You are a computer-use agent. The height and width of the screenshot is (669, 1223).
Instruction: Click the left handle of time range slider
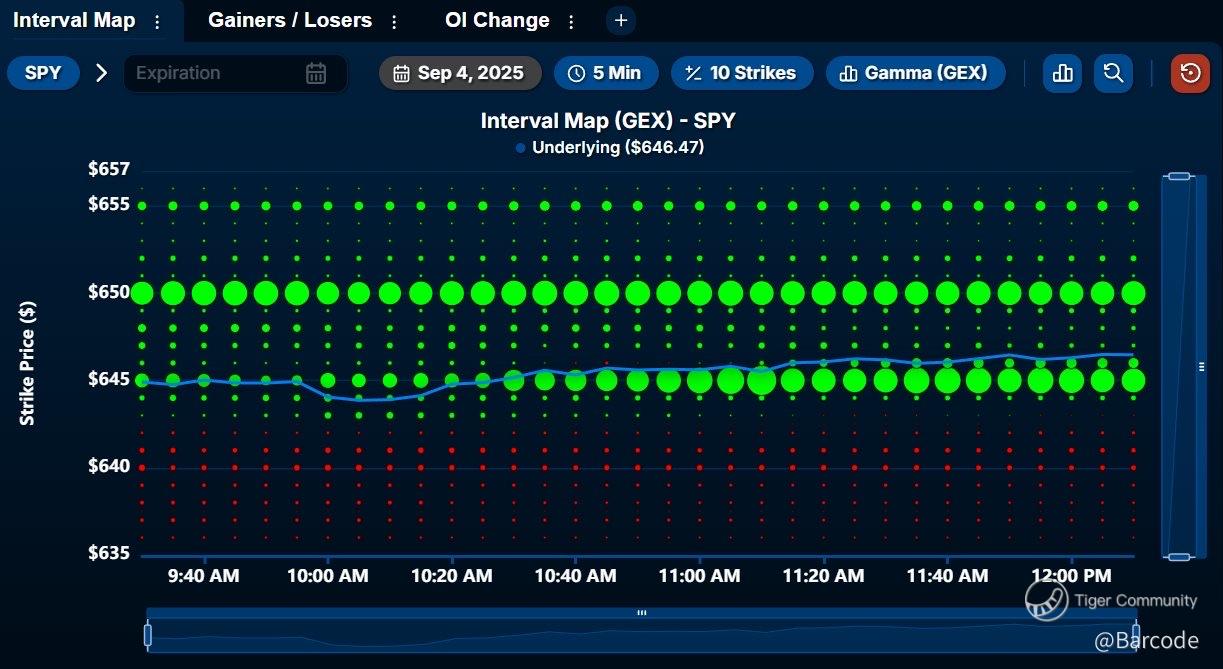[148, 634]
